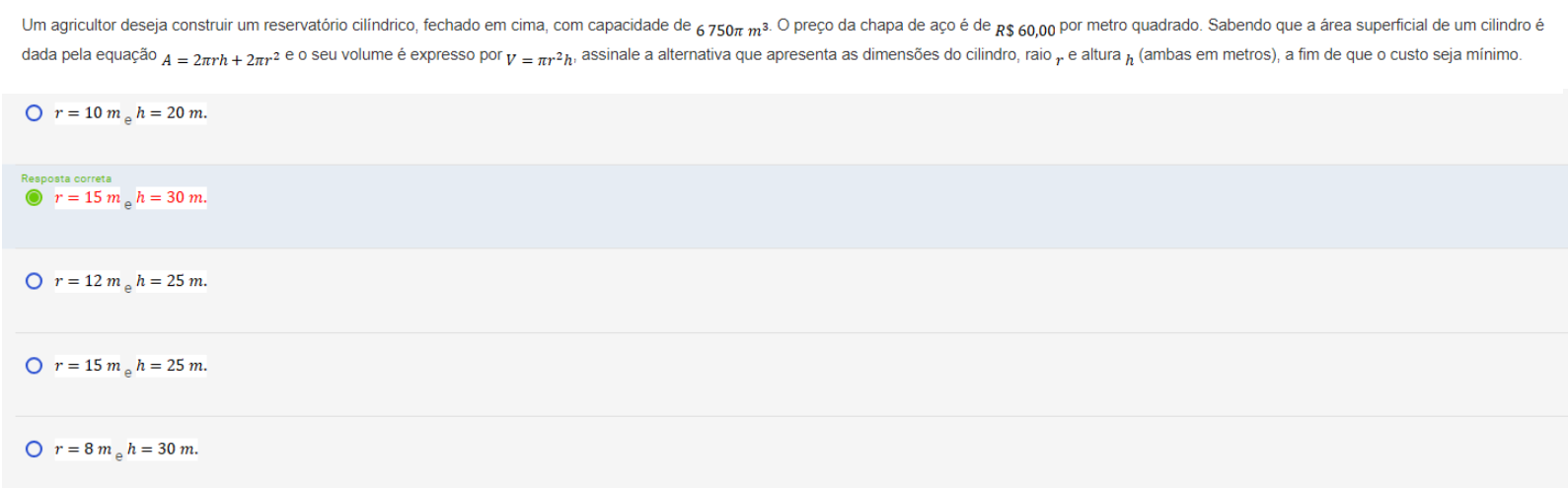This screenshot has height=488, width=1568.
Task: Click the "r = 12 m" answer text
Action: (x=87, y=281)
